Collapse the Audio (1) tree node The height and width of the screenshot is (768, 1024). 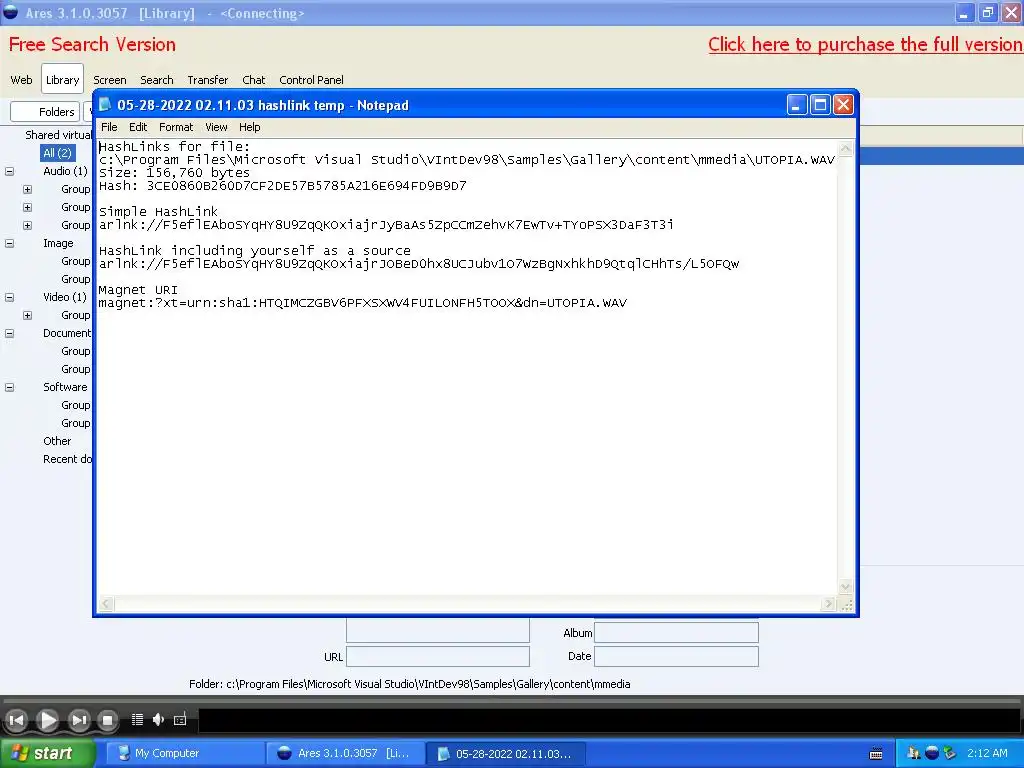click(9, 171)
